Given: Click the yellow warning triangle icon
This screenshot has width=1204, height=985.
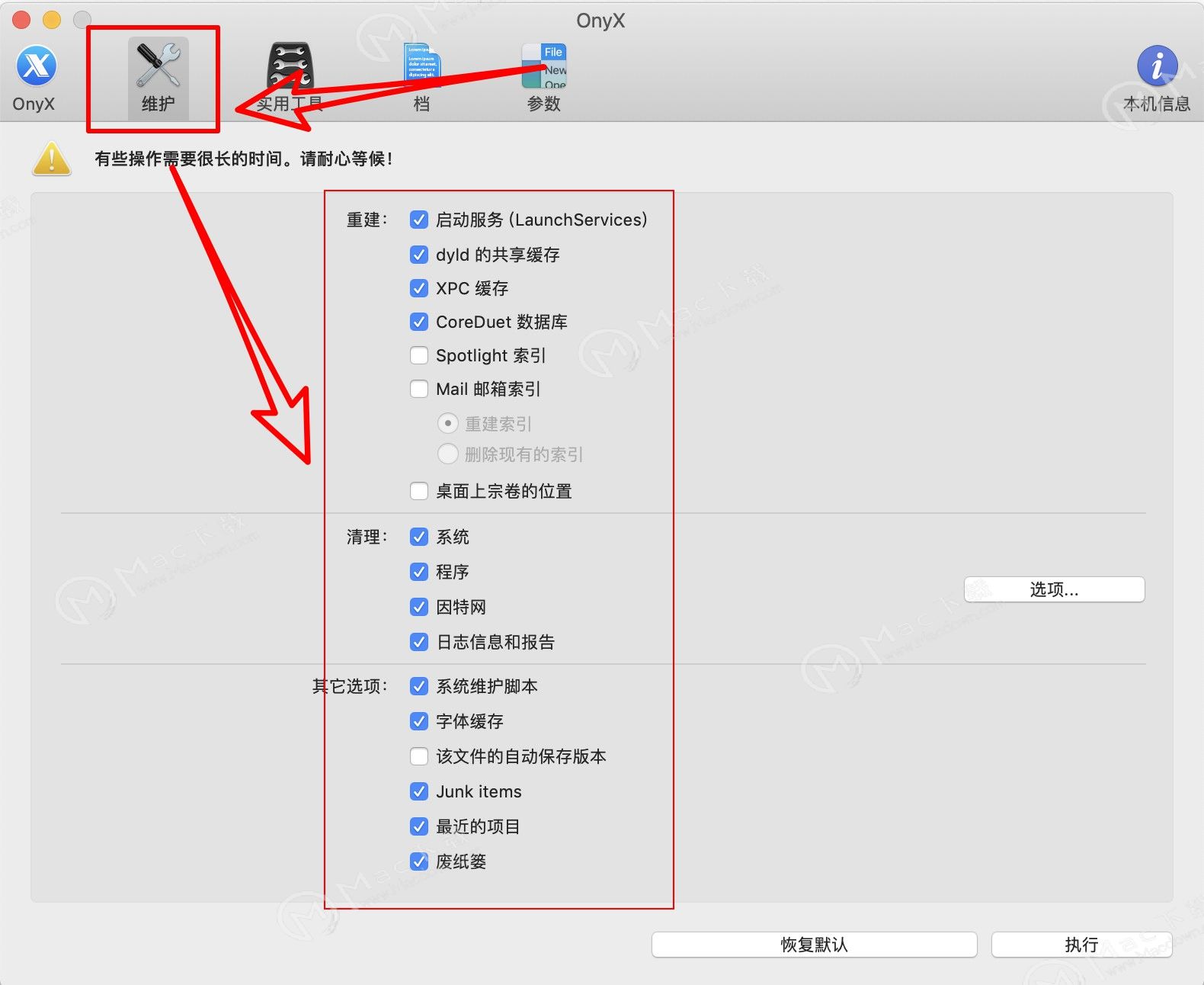Looking at the screenshot, I should click(x=52, y=159).
